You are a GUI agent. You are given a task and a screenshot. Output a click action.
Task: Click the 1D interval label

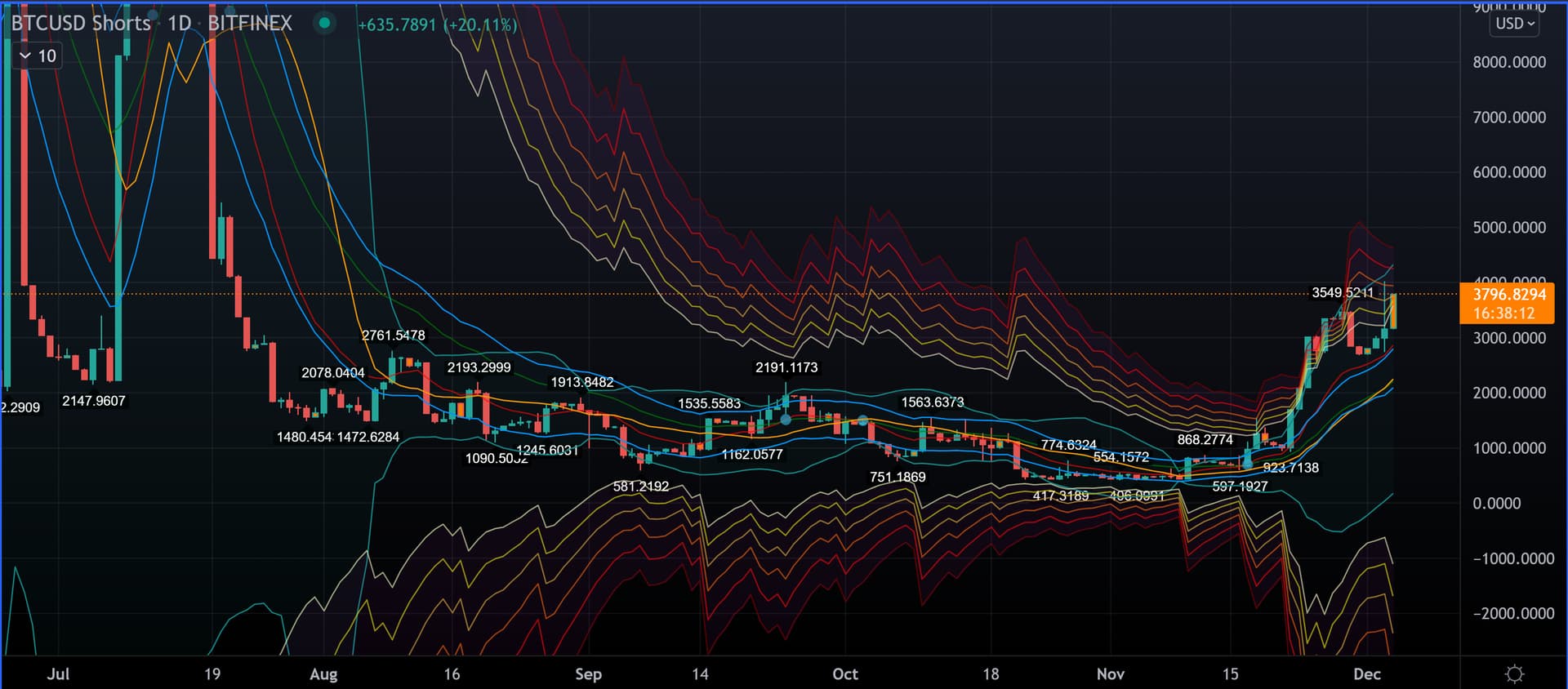click(x=179, y=23)
